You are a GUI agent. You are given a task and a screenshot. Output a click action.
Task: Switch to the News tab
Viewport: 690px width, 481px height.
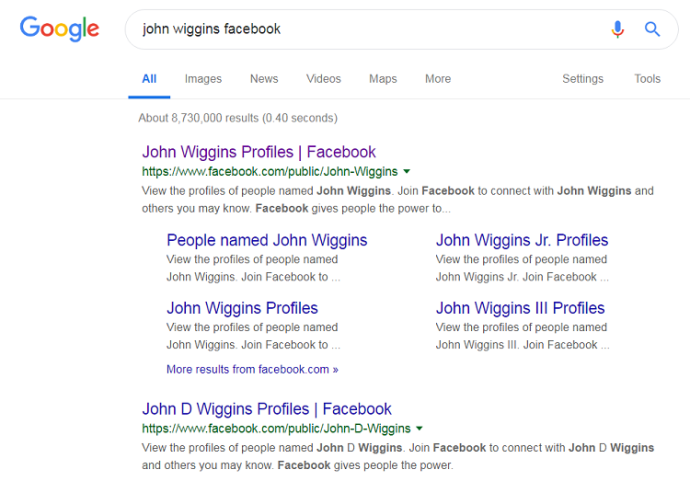[x=264, y=79]
